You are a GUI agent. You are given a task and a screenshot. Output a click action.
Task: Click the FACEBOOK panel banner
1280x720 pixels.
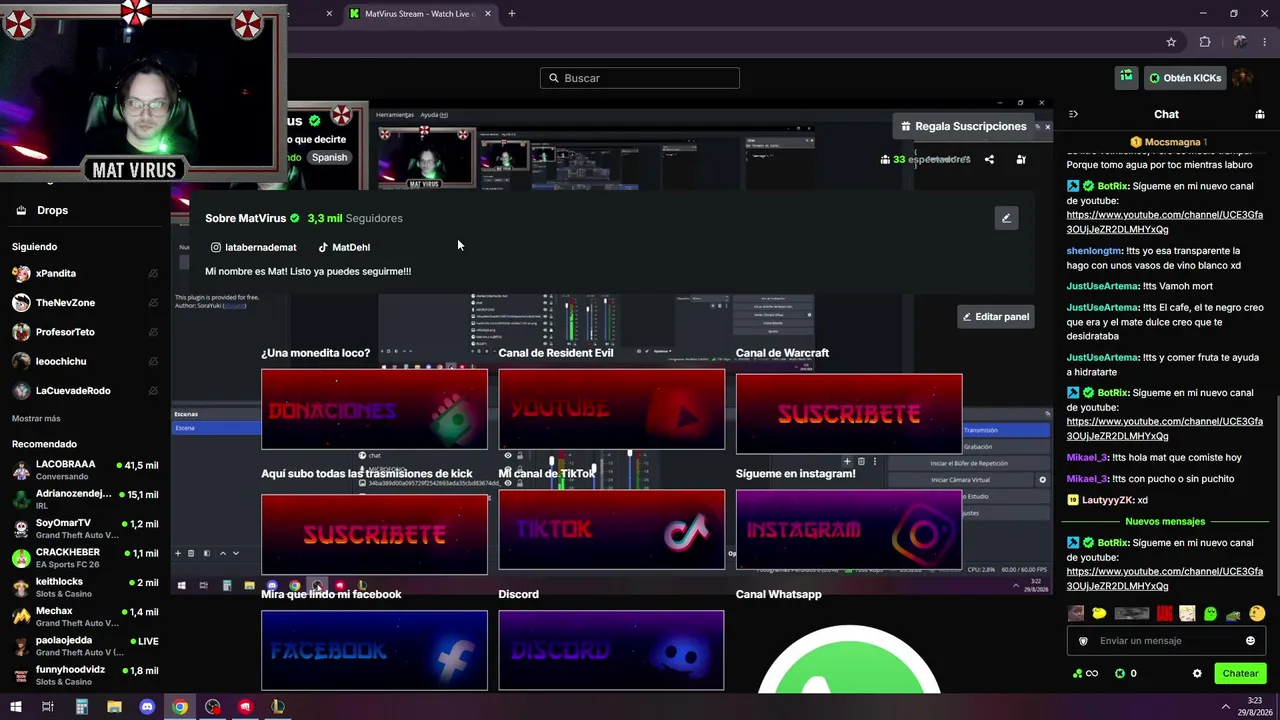(x=374, y=651)
